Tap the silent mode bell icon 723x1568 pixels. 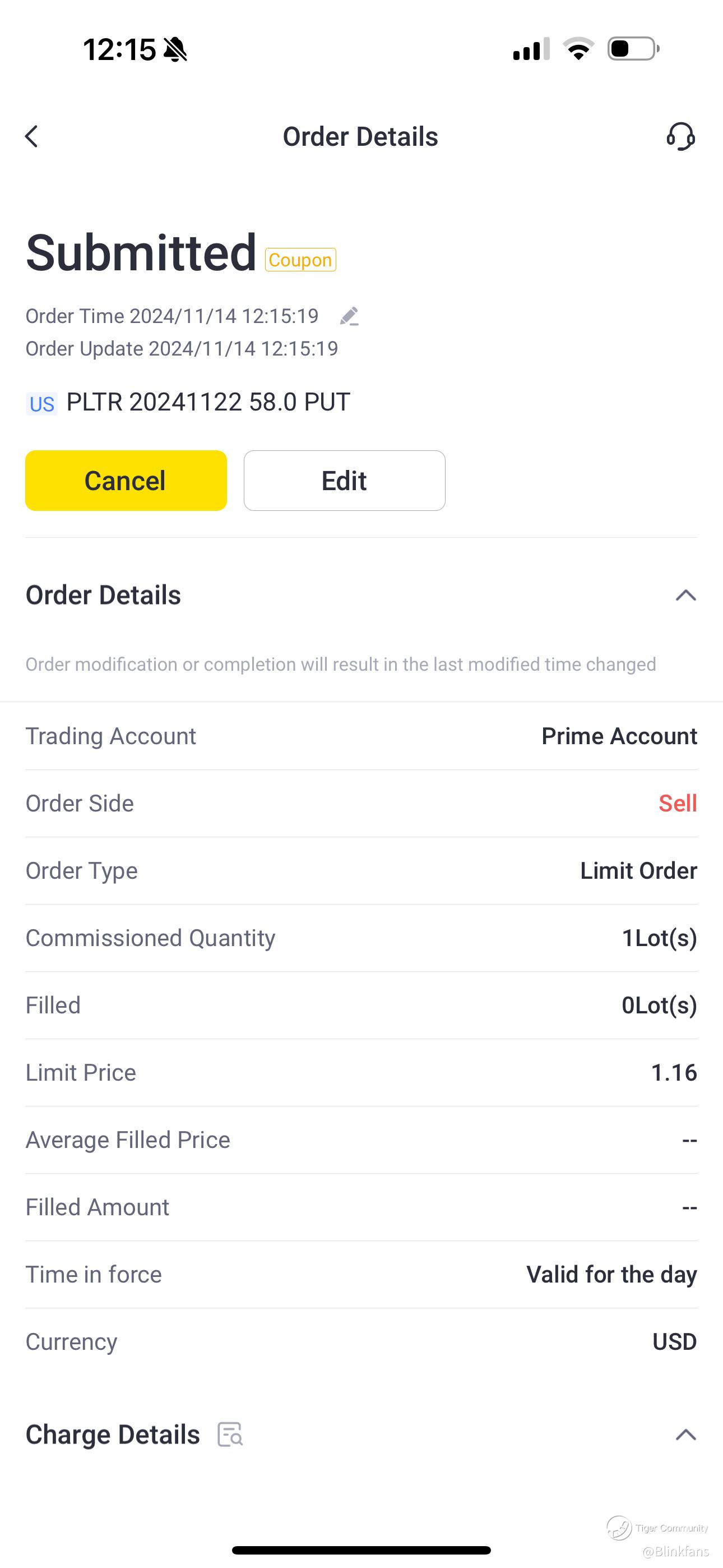point(175,49)
